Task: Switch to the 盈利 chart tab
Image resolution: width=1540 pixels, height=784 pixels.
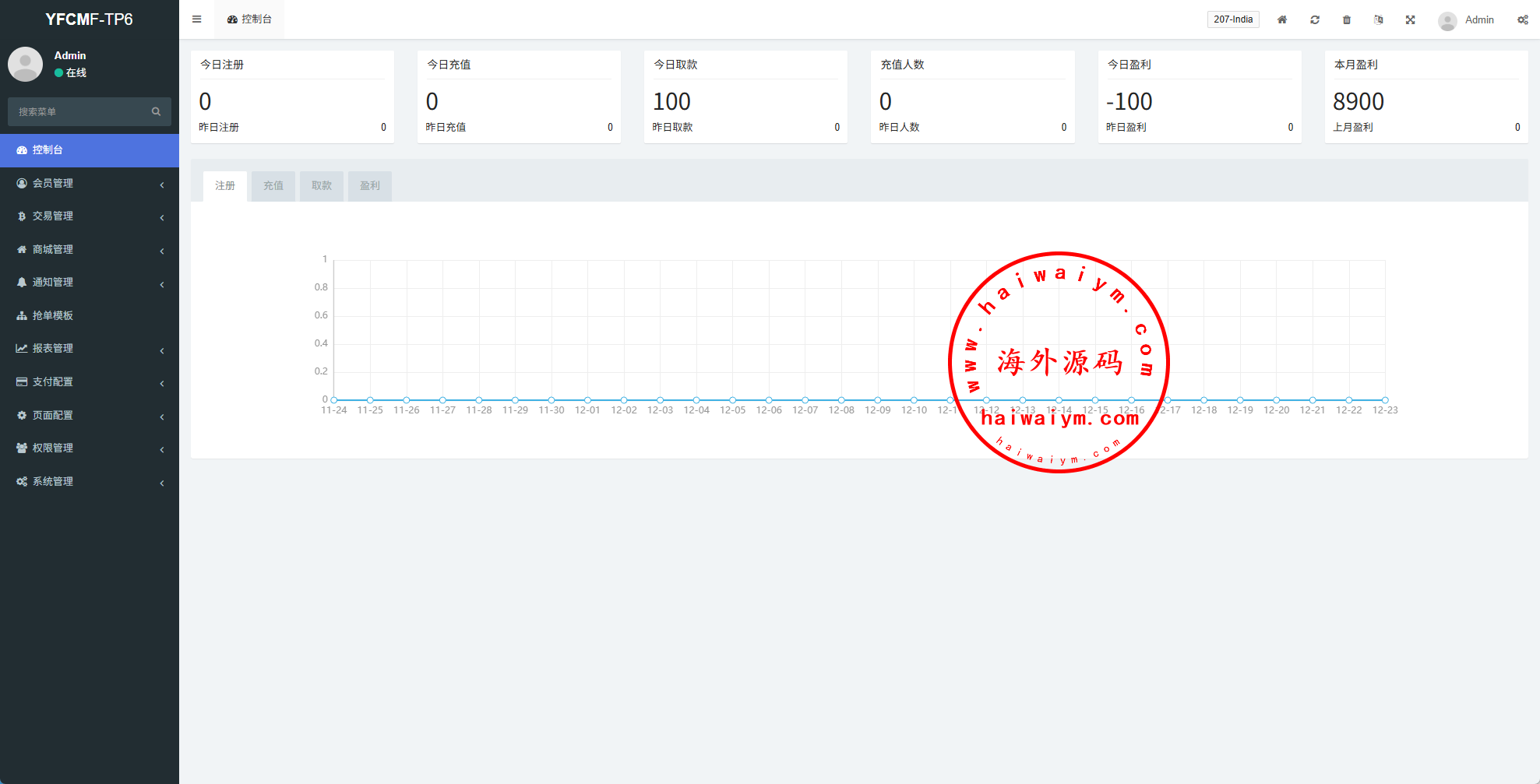Action: tap(370, 186)
